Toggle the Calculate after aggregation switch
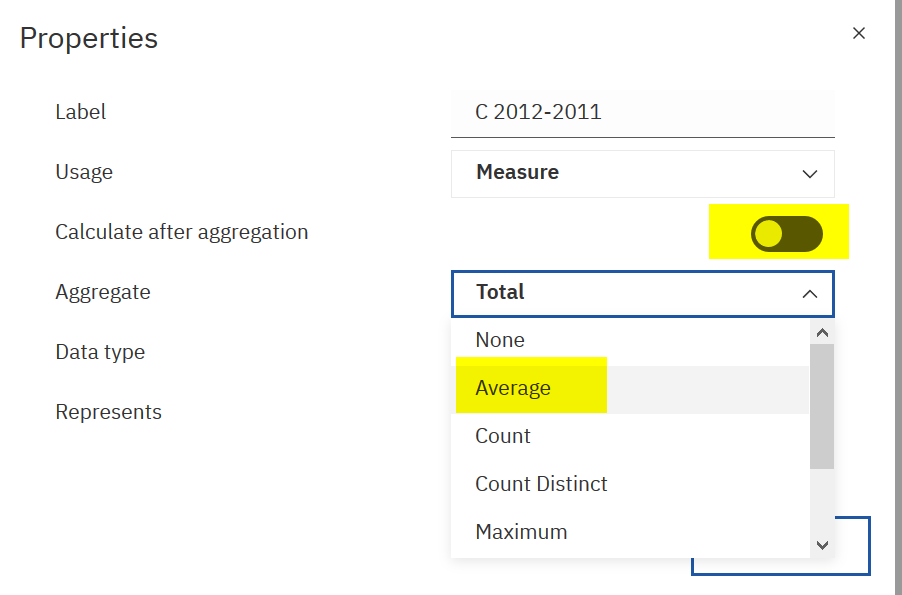The width and height of the screenshot is (902, 595). 786,234
